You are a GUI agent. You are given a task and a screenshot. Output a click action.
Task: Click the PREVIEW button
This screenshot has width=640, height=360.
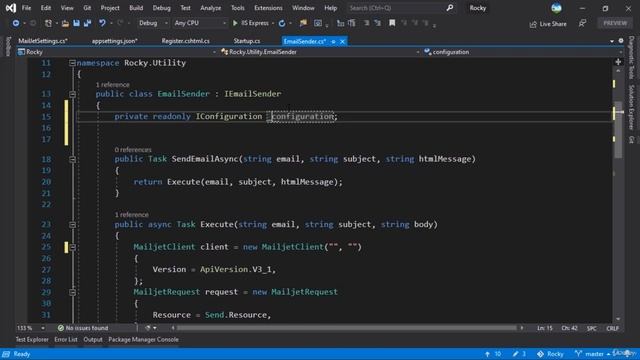coord(615,23)
